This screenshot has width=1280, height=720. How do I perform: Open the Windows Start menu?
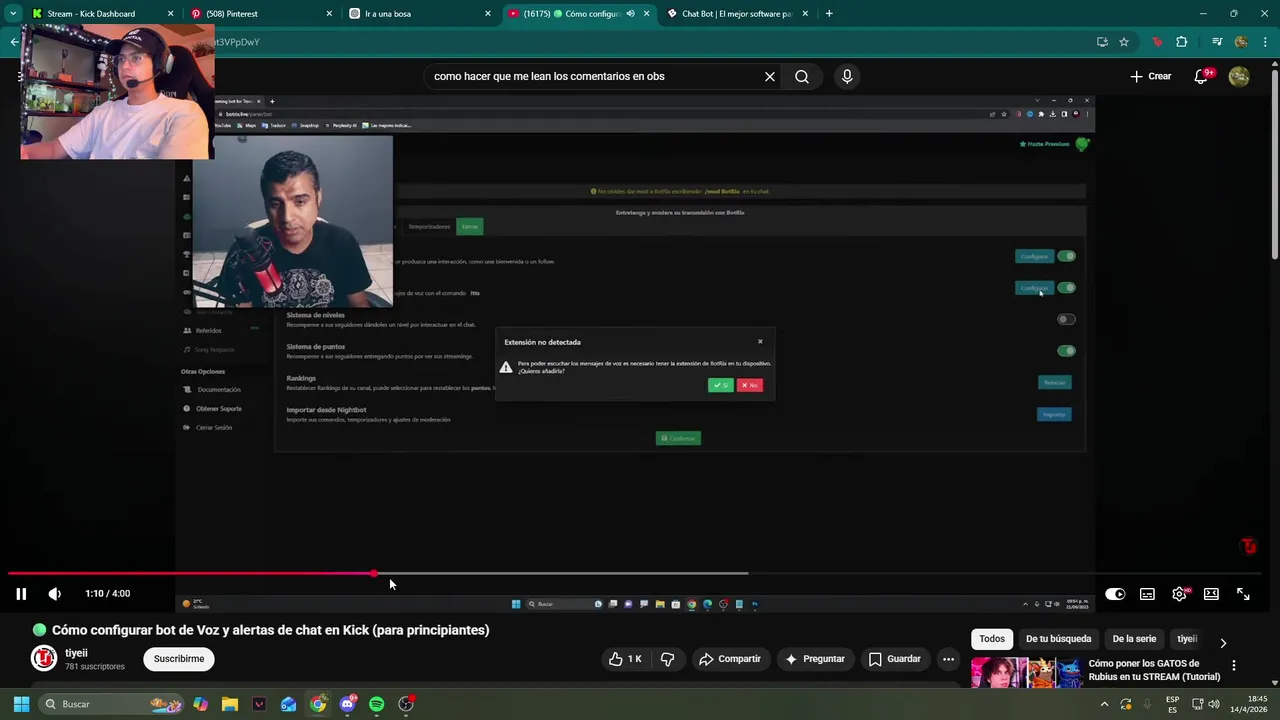pos(21,704)
